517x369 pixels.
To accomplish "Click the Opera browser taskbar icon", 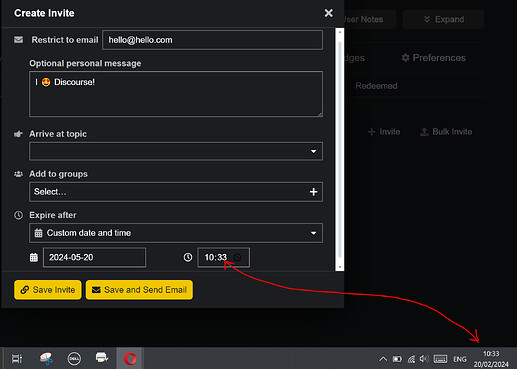I will tap(130, 359).
